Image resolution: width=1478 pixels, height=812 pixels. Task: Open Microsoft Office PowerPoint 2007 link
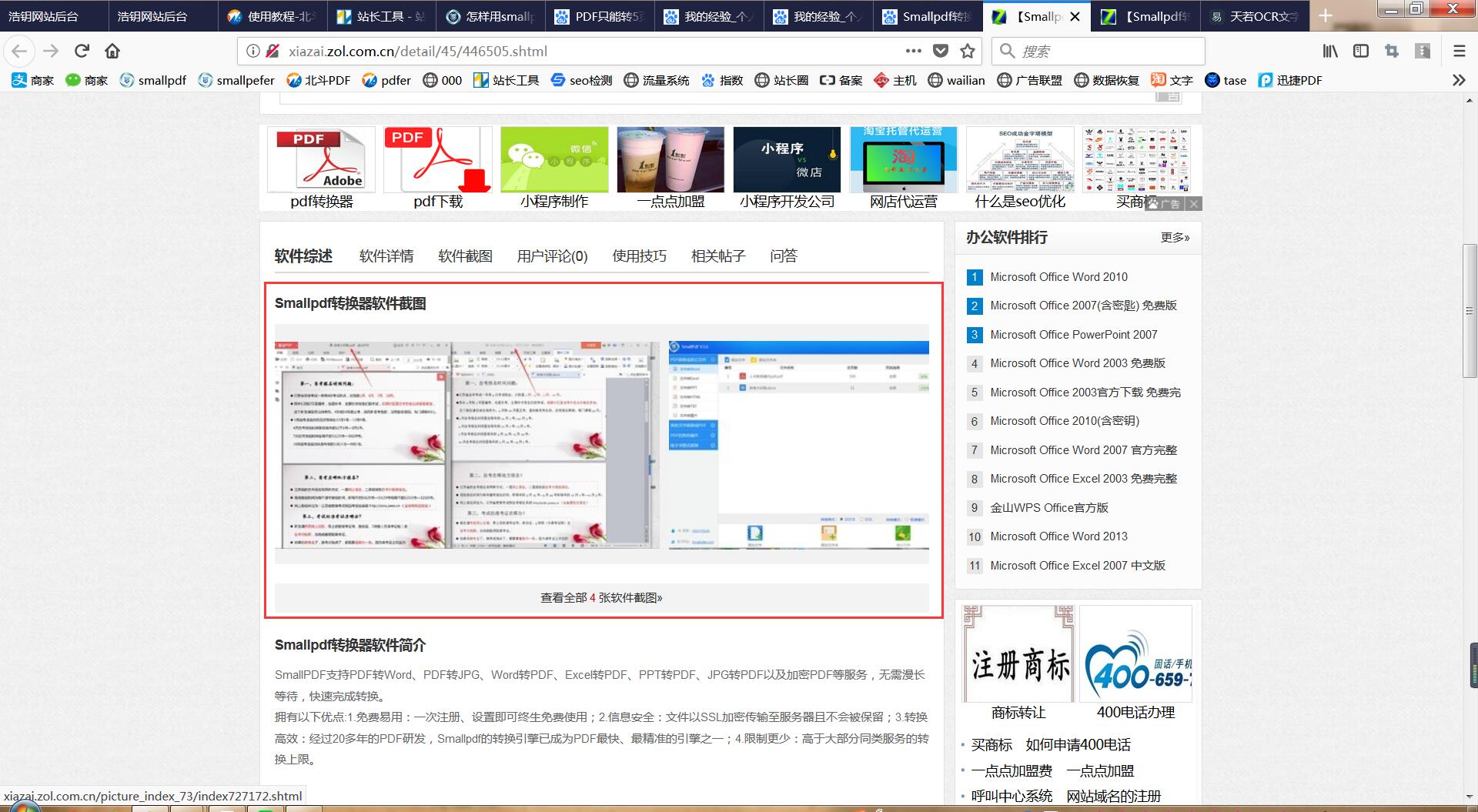click(1073, 335)
